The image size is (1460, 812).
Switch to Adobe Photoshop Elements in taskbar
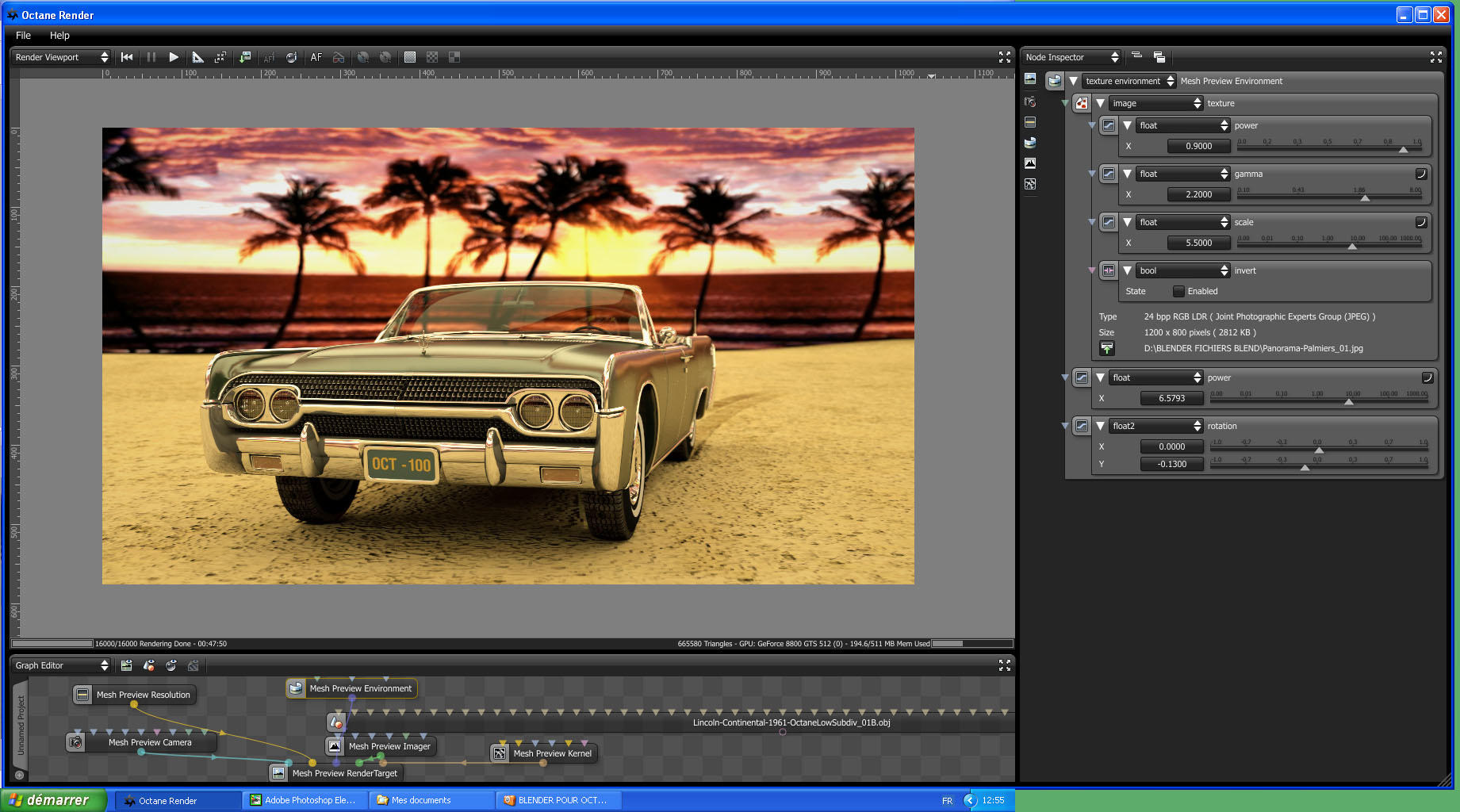[305, 800]
